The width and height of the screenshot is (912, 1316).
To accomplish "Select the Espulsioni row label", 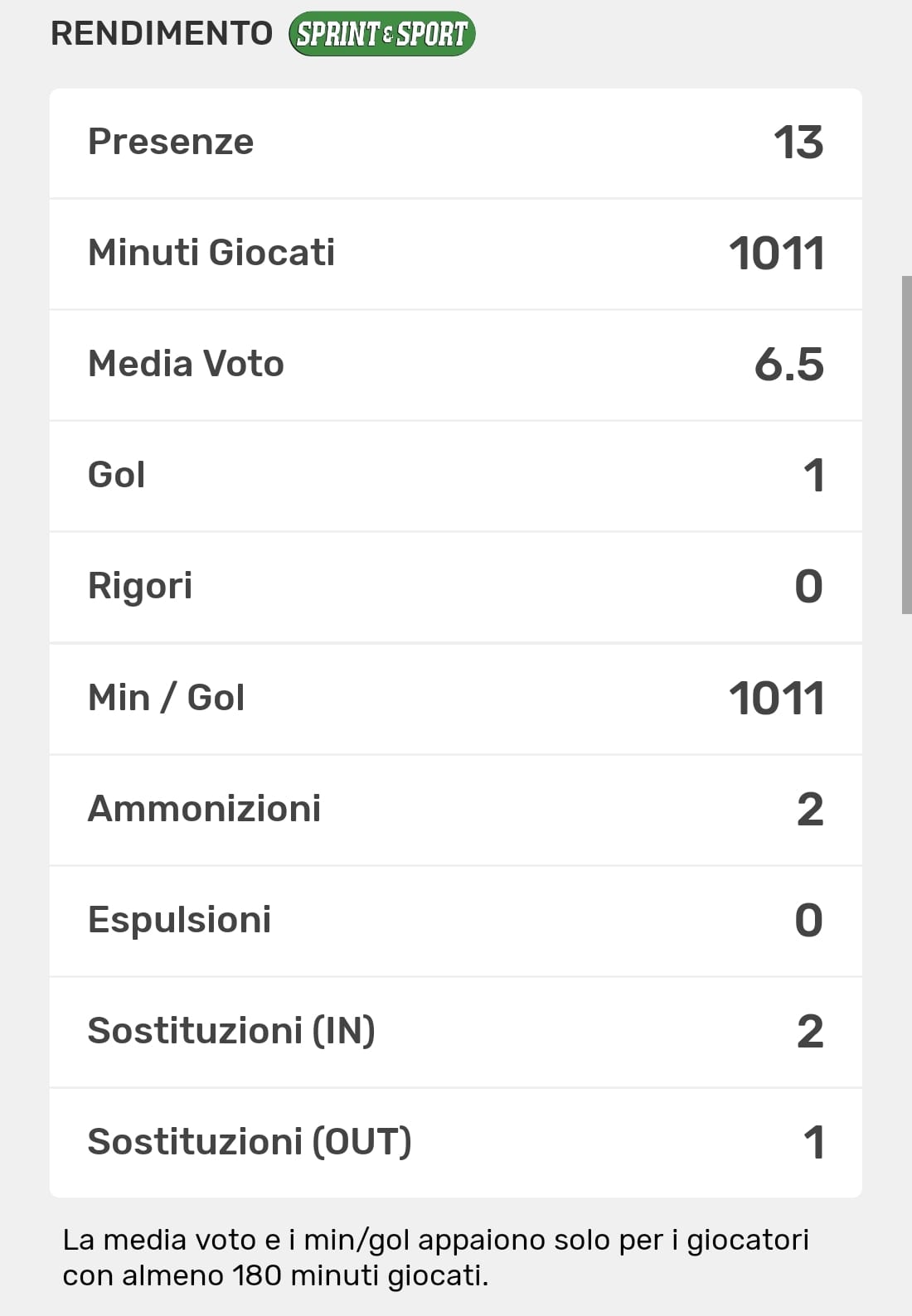I will click(x=179, y=920).
